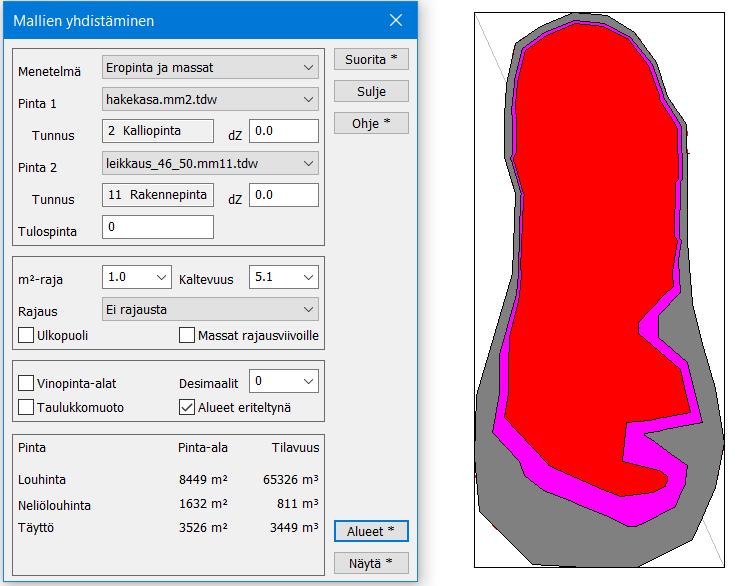
Task: Click the Pinta 1 dZ field
Action: pyautogui.click(x=284, y=131)
